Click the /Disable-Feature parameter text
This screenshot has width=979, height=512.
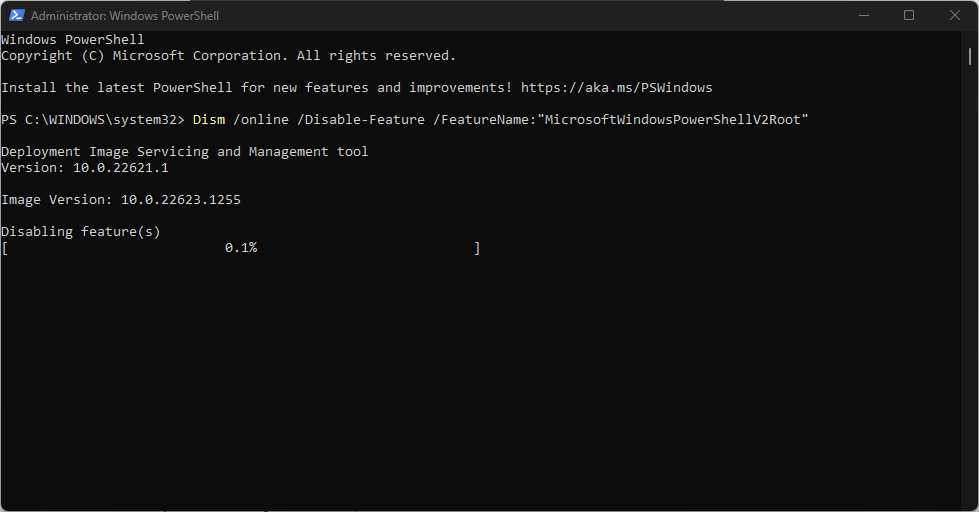(x=361, y=119)
